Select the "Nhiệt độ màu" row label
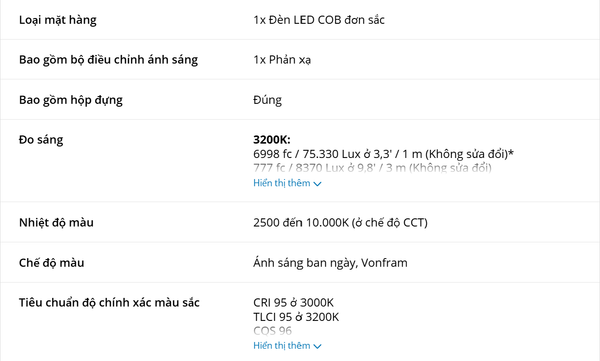Screen dimensions: 600x361 [56, 223]
